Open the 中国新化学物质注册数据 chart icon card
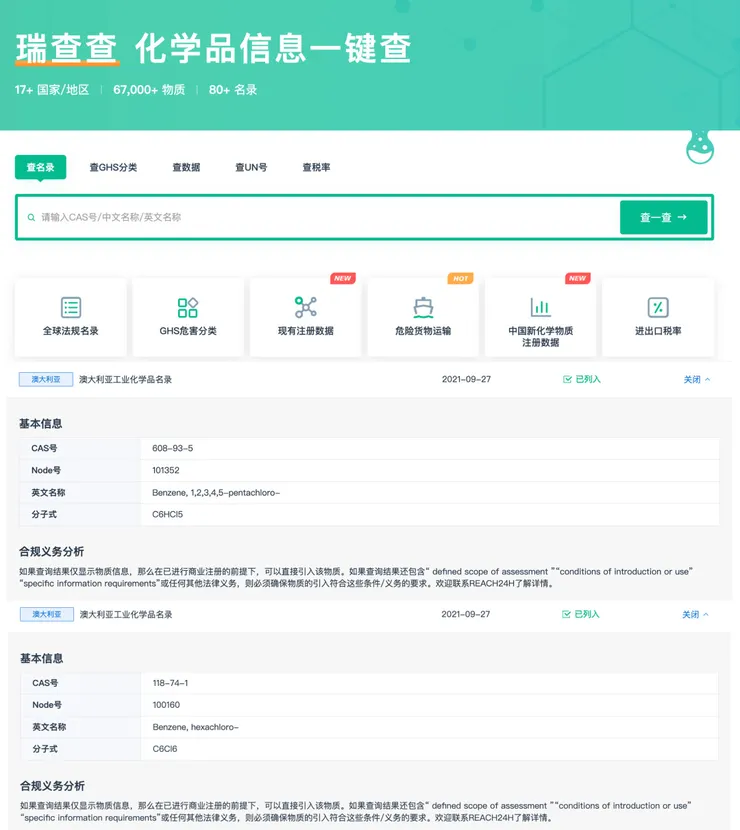This screenshot has height=830, width=740. (540, 317)
